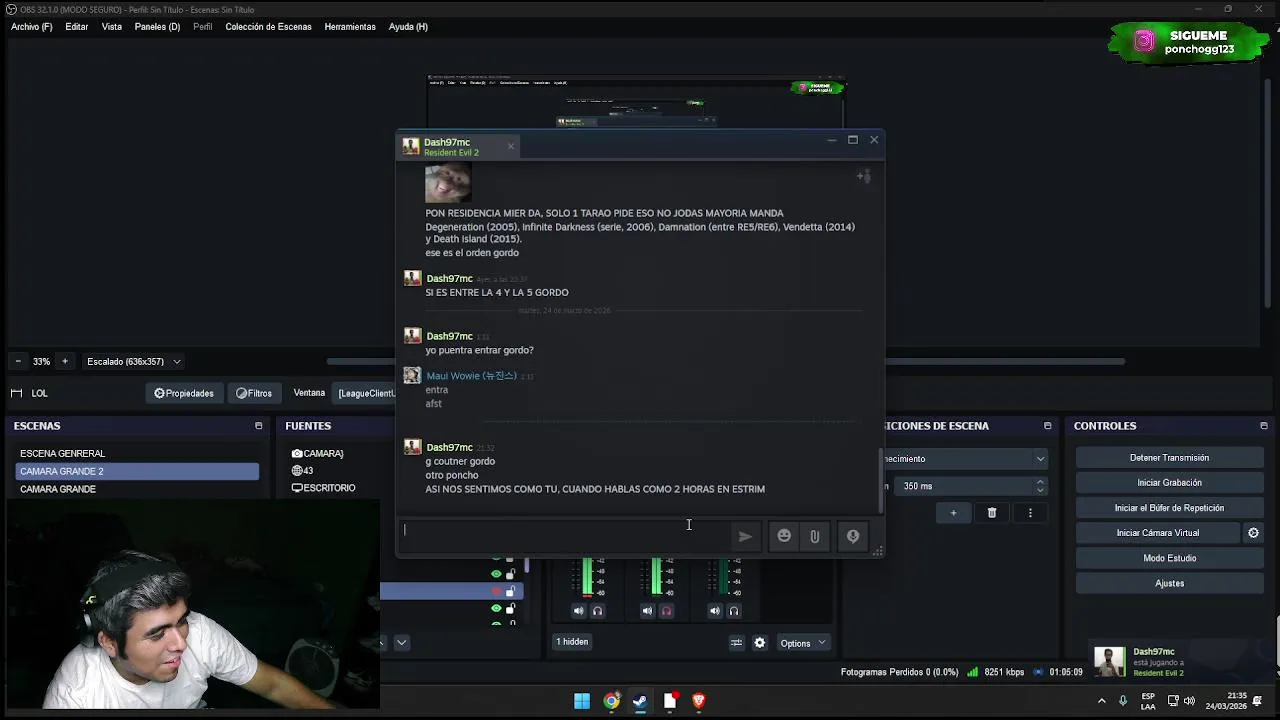Add a scene transition plus button
The height and width of the screenshot is (720, 1280).
pos(953,513)
